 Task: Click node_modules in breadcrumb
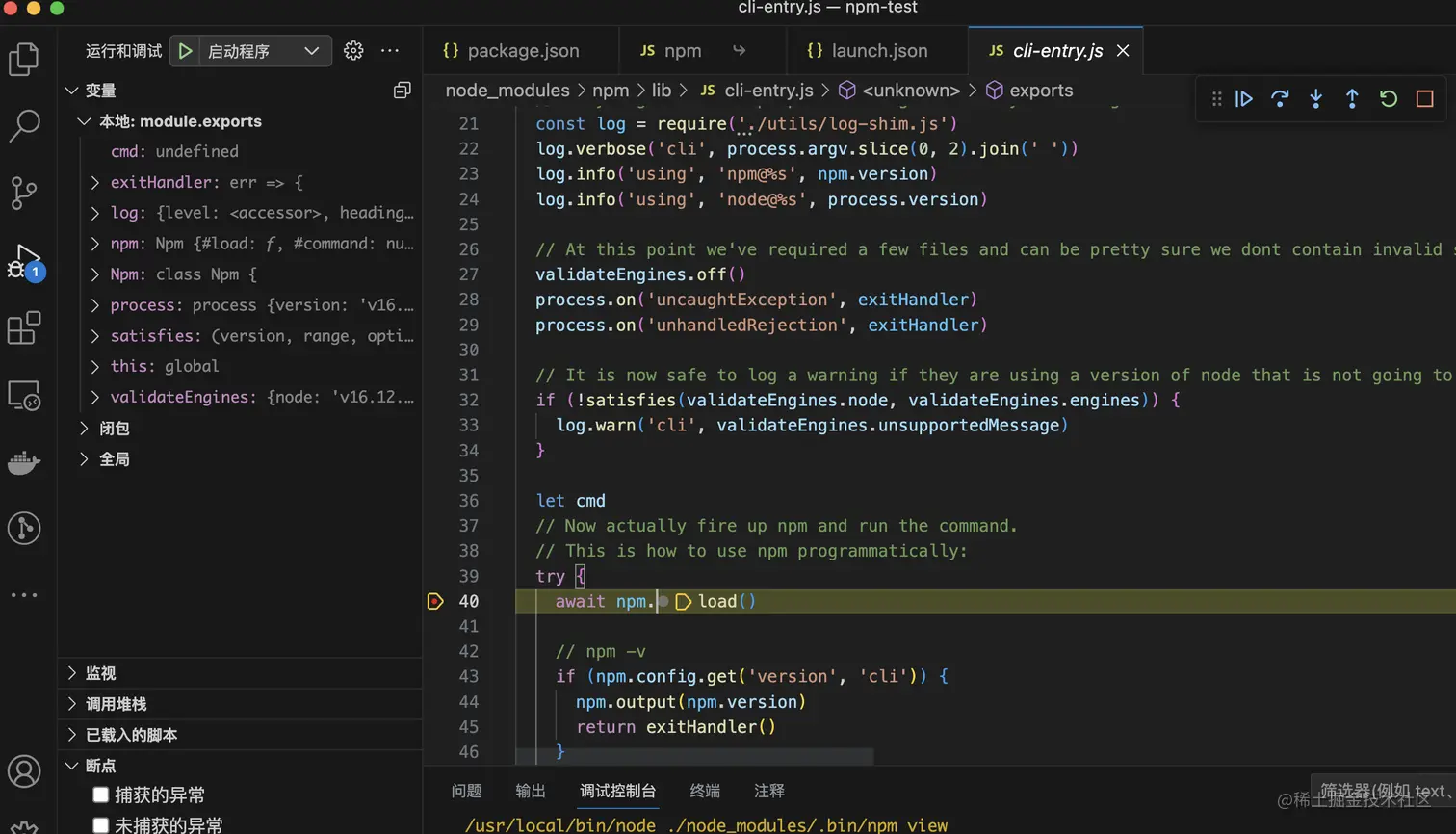click(507, 91)
